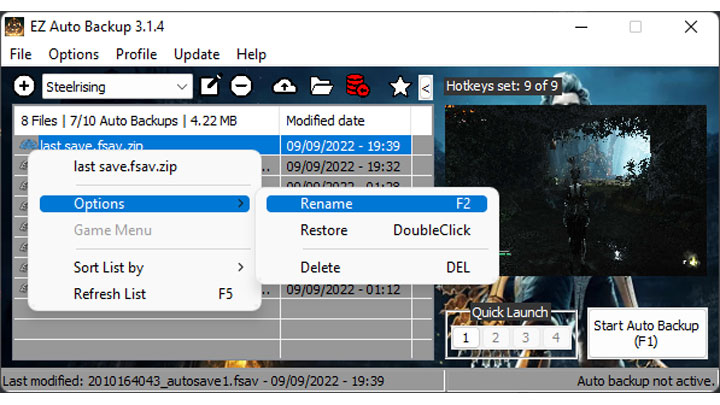Open the Steelrising profile dropdown
The height and width of the screenshot is (405, 720).
pyautogui.click(x=117, y=86)
